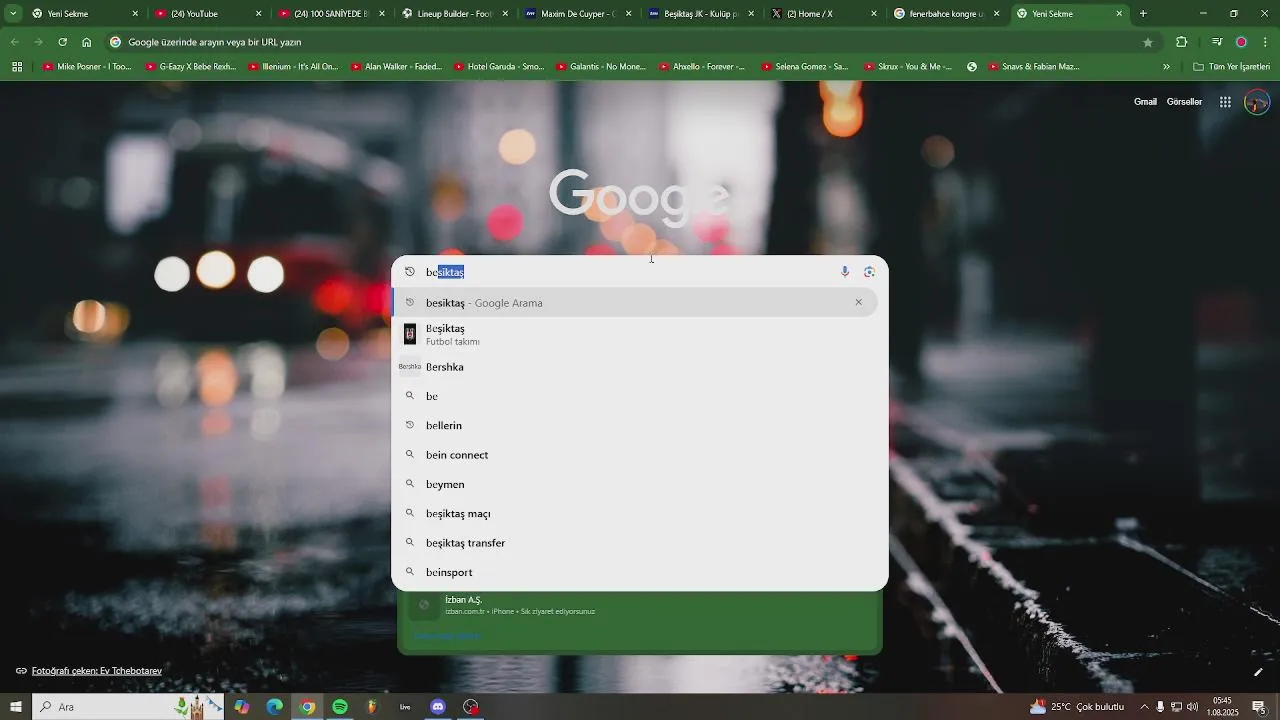
Task: Click the customize page pencil icon
Action: tap(1258, 672)
